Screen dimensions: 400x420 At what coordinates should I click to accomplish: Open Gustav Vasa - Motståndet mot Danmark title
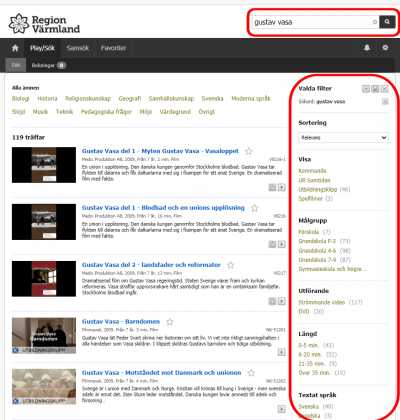[161, 373]
